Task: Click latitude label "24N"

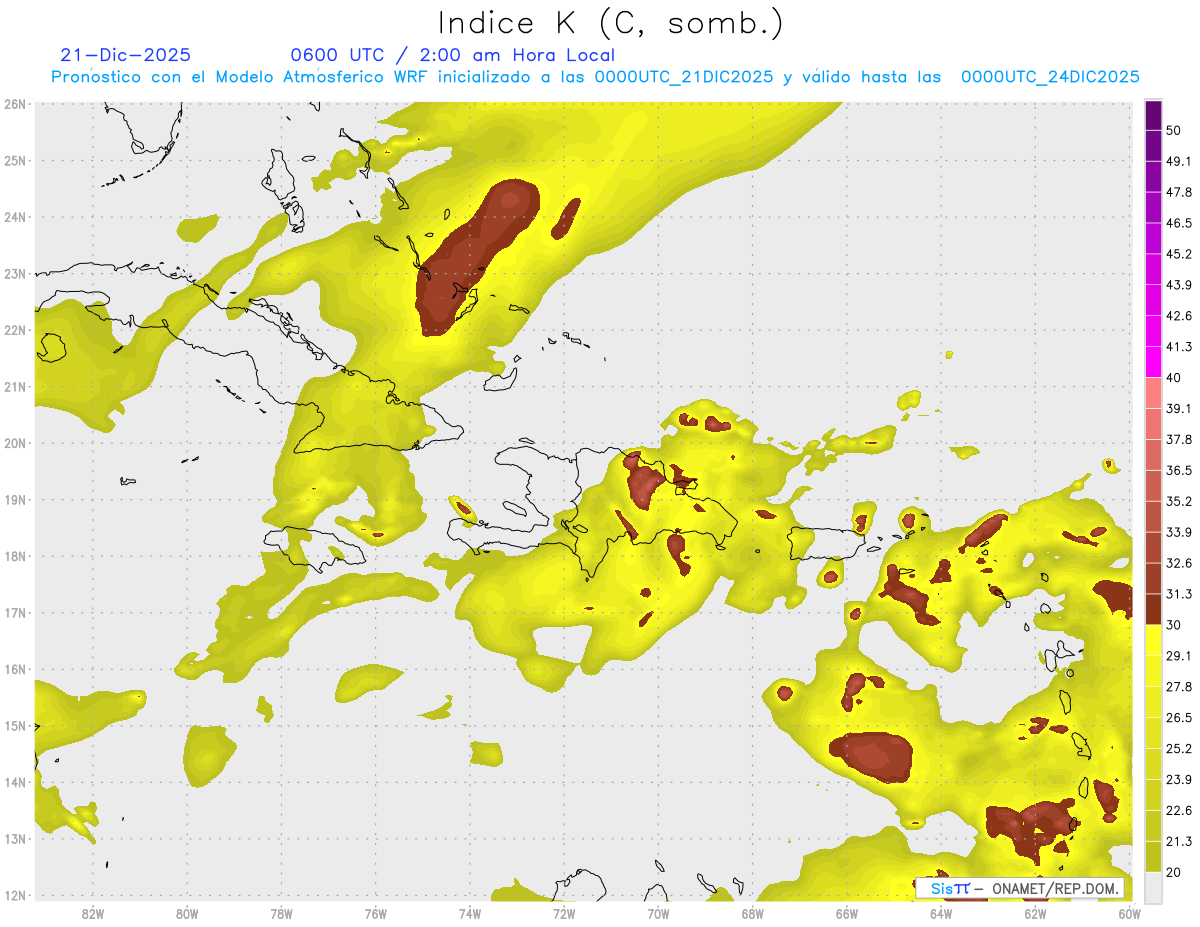Action: [x=15, y=217]
